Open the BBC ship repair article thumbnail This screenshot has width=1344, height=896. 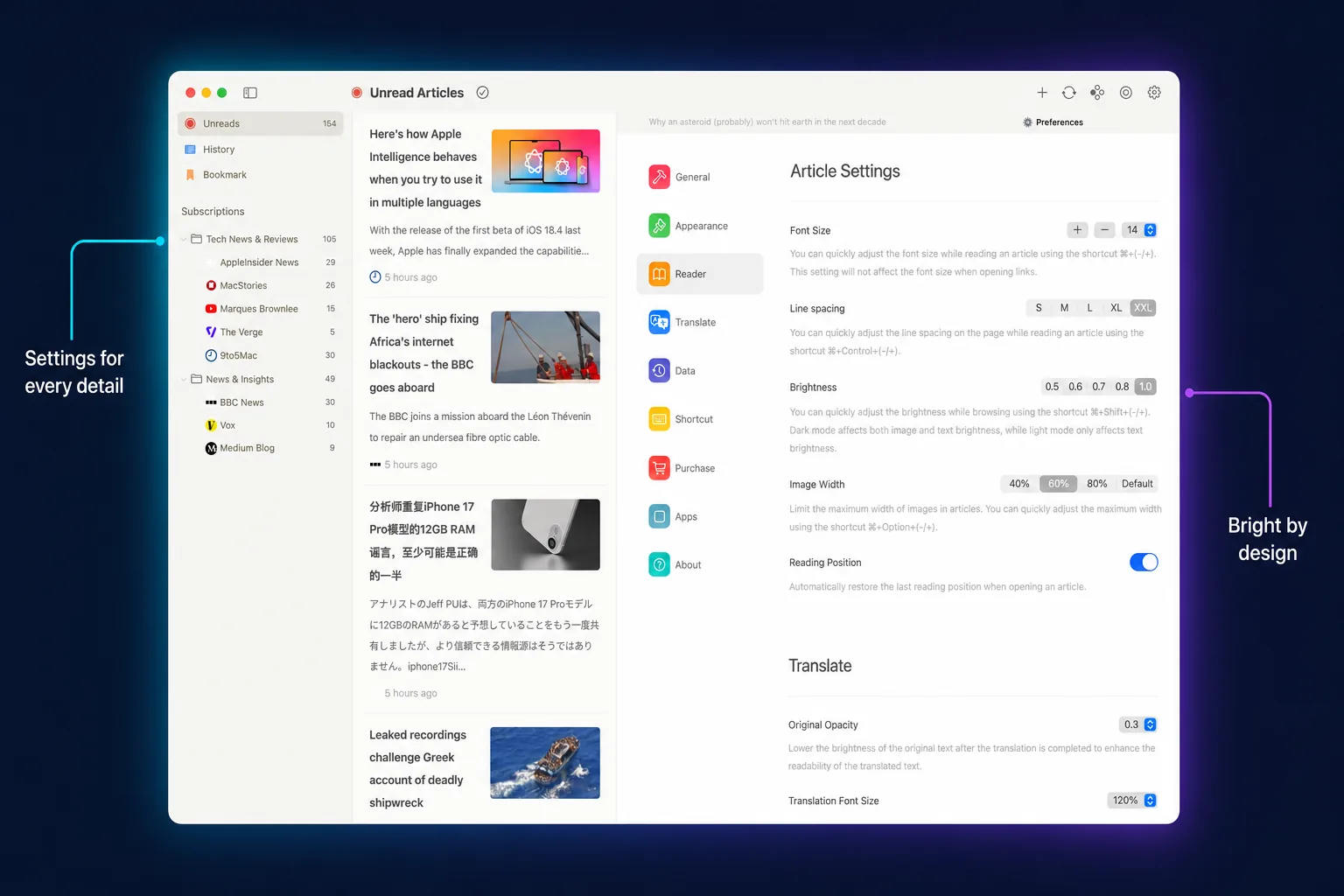pyautogui.click(x=546, y=347)
